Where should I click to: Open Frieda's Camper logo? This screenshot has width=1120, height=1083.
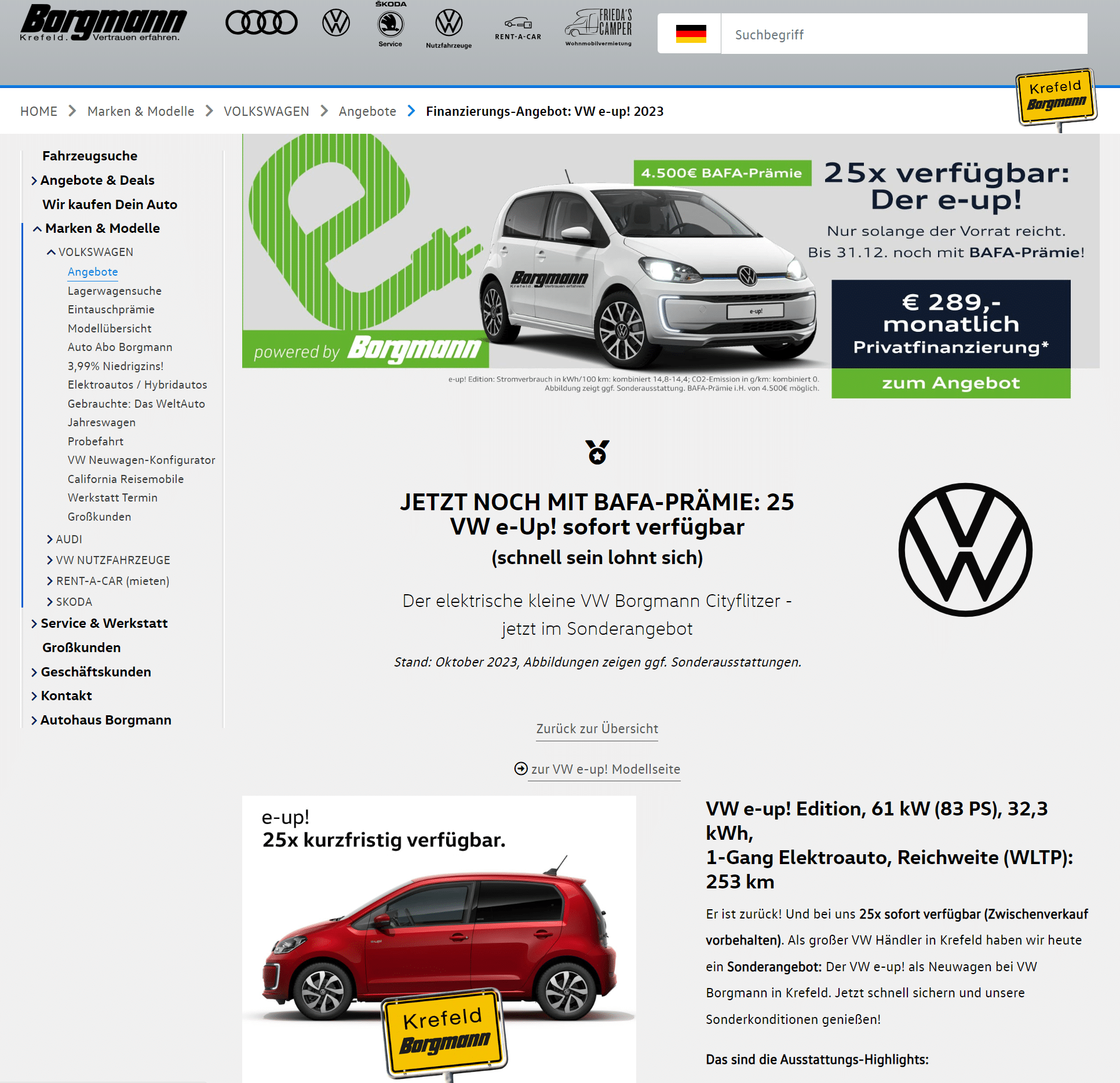pos(599,27)
